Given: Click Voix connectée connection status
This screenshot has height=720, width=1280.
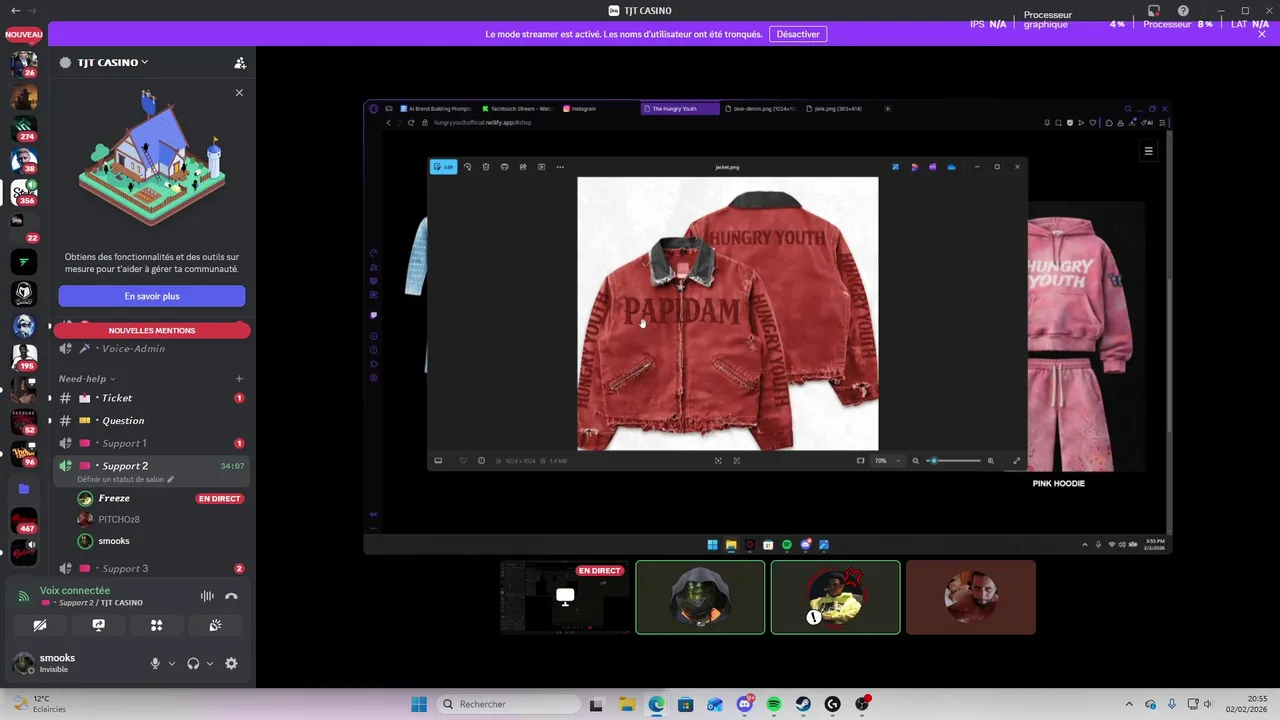Looking at the screenshot, I should pyautogui.click(x=75, y=591).
